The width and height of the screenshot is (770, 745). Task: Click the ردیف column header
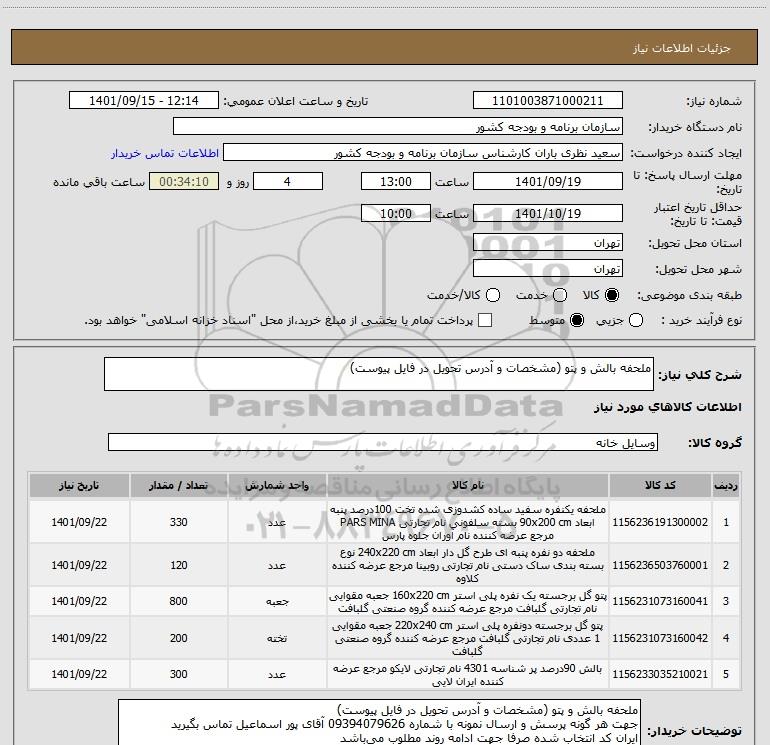point(726,485)
